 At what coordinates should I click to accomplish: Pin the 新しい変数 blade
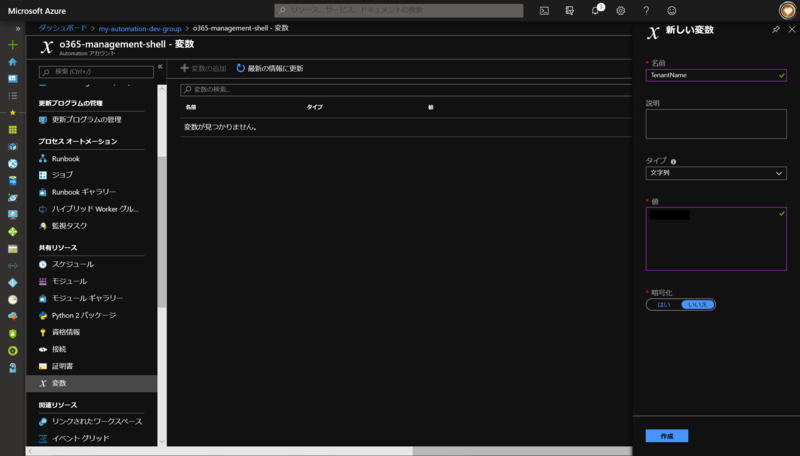click(x=776, y=30)
